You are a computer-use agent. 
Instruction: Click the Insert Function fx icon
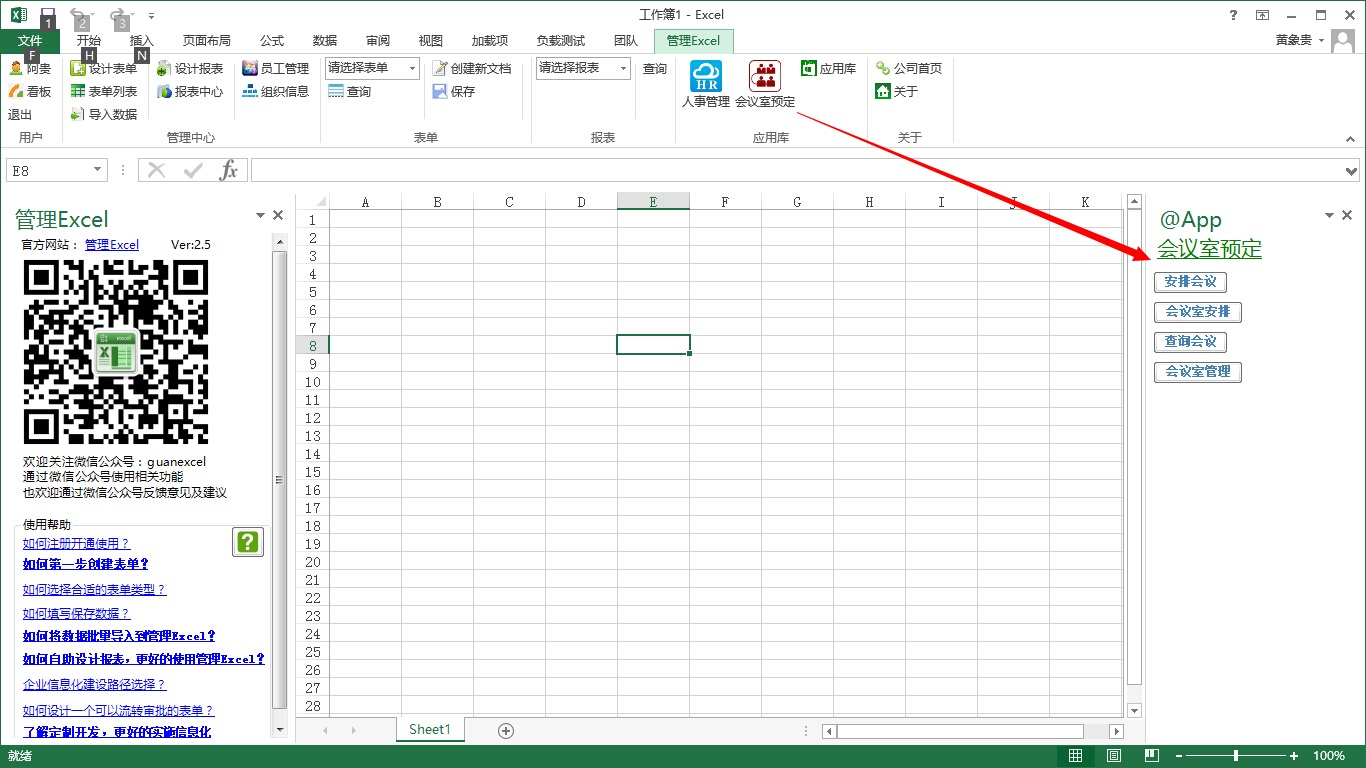click(x=229, y=170)
